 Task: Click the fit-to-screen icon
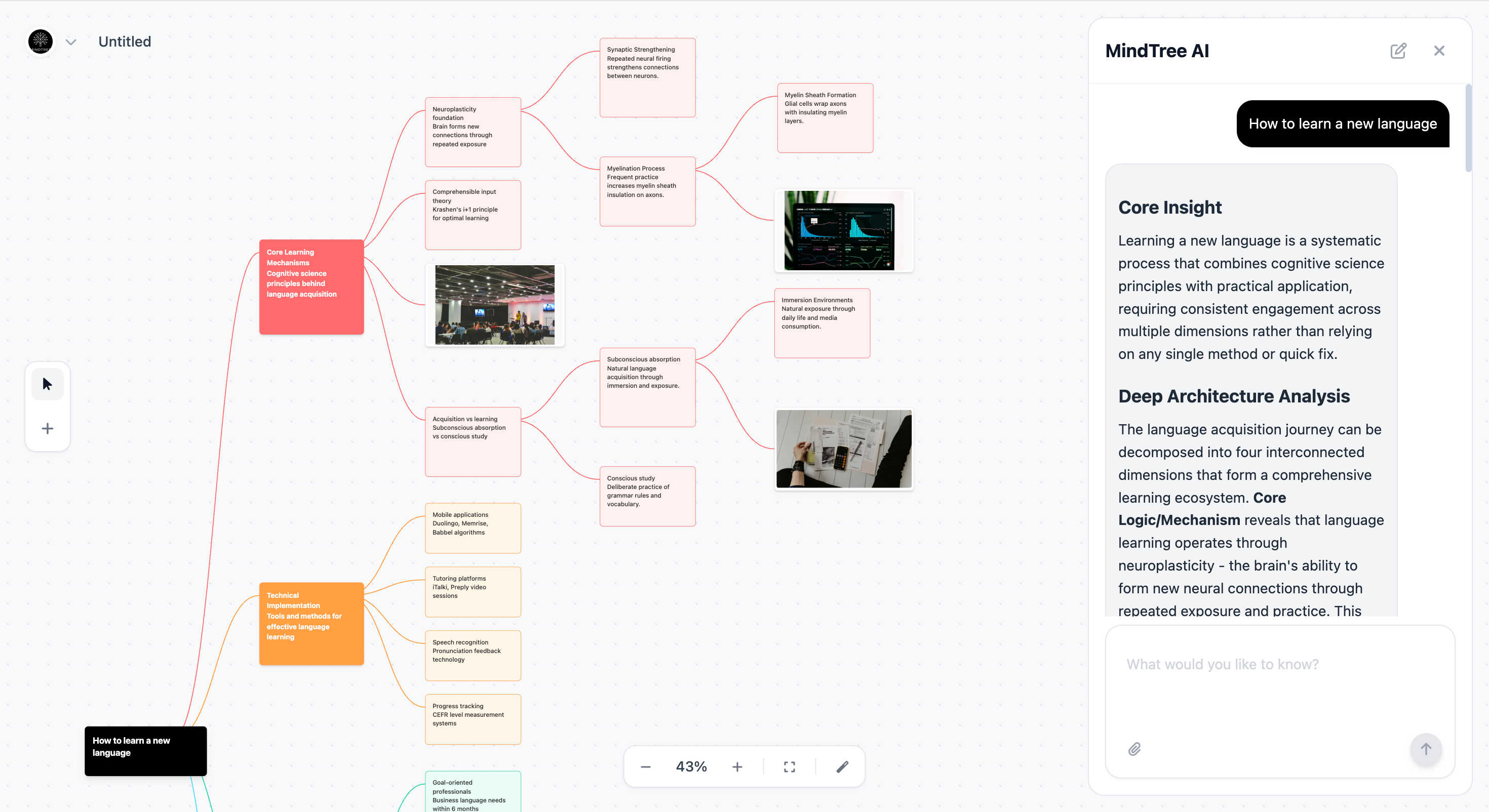pyautogui.click(x=790, y=767)
